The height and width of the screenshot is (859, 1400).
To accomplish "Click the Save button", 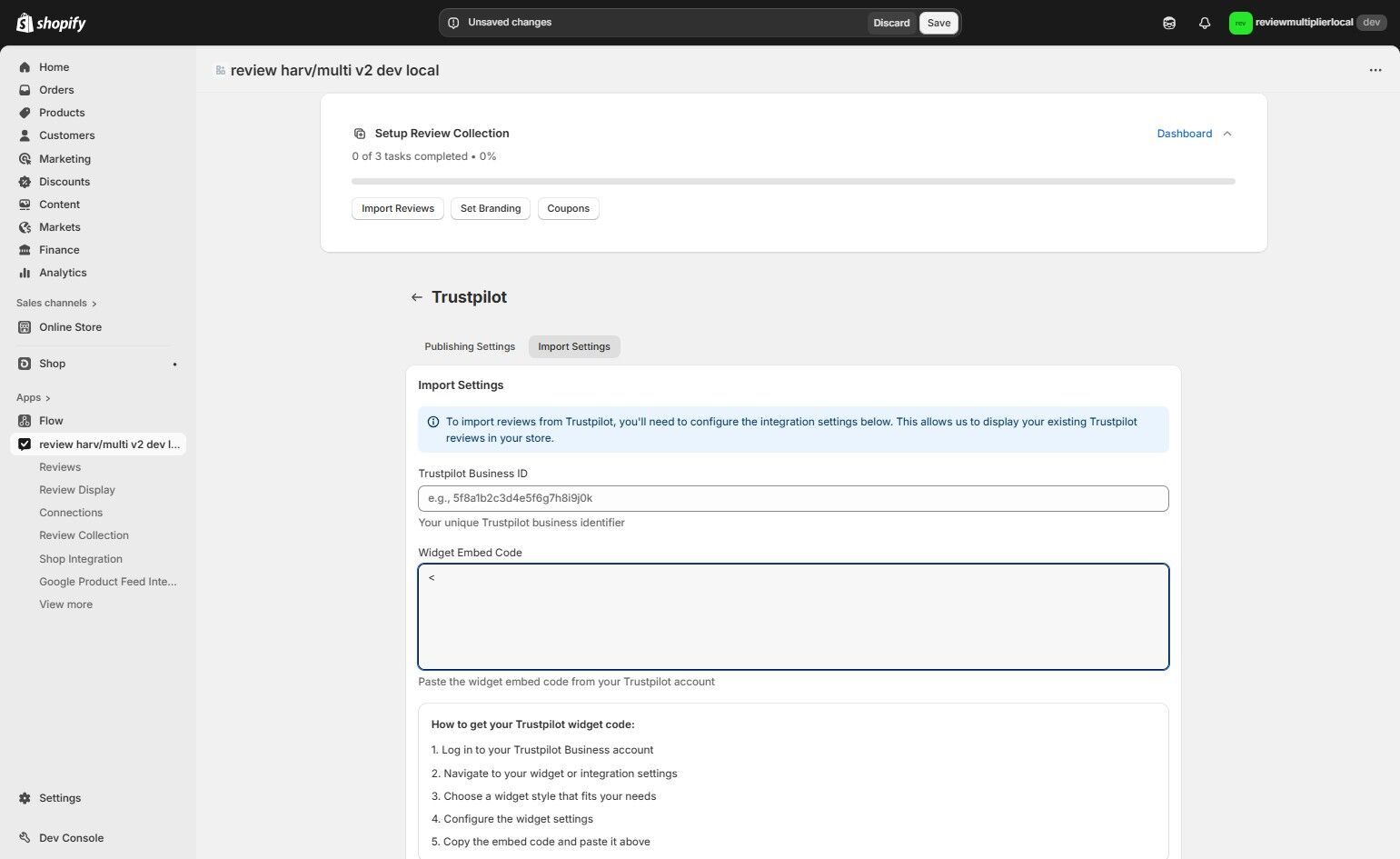I will click(938, 22).
